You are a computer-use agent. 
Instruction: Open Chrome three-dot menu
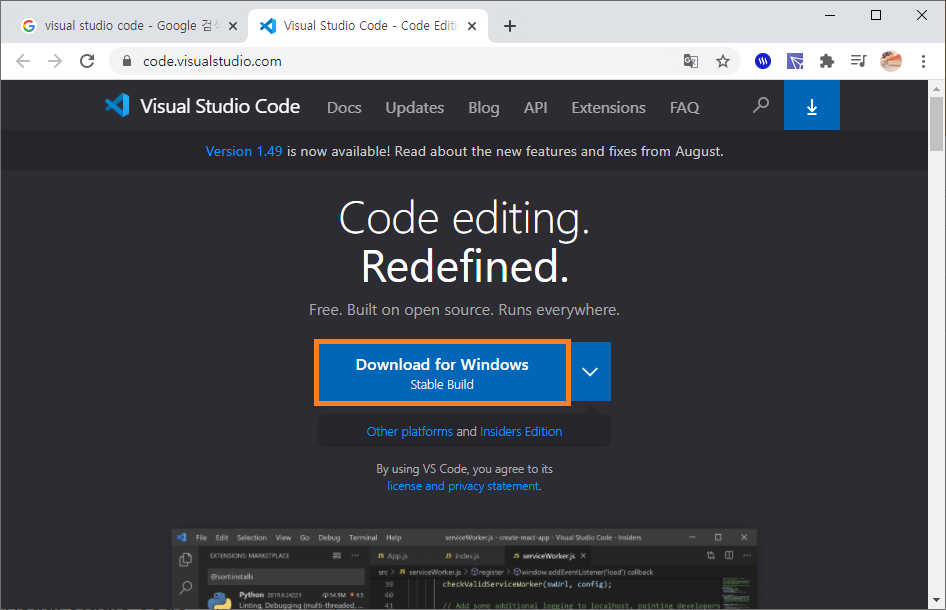(923, 61)
